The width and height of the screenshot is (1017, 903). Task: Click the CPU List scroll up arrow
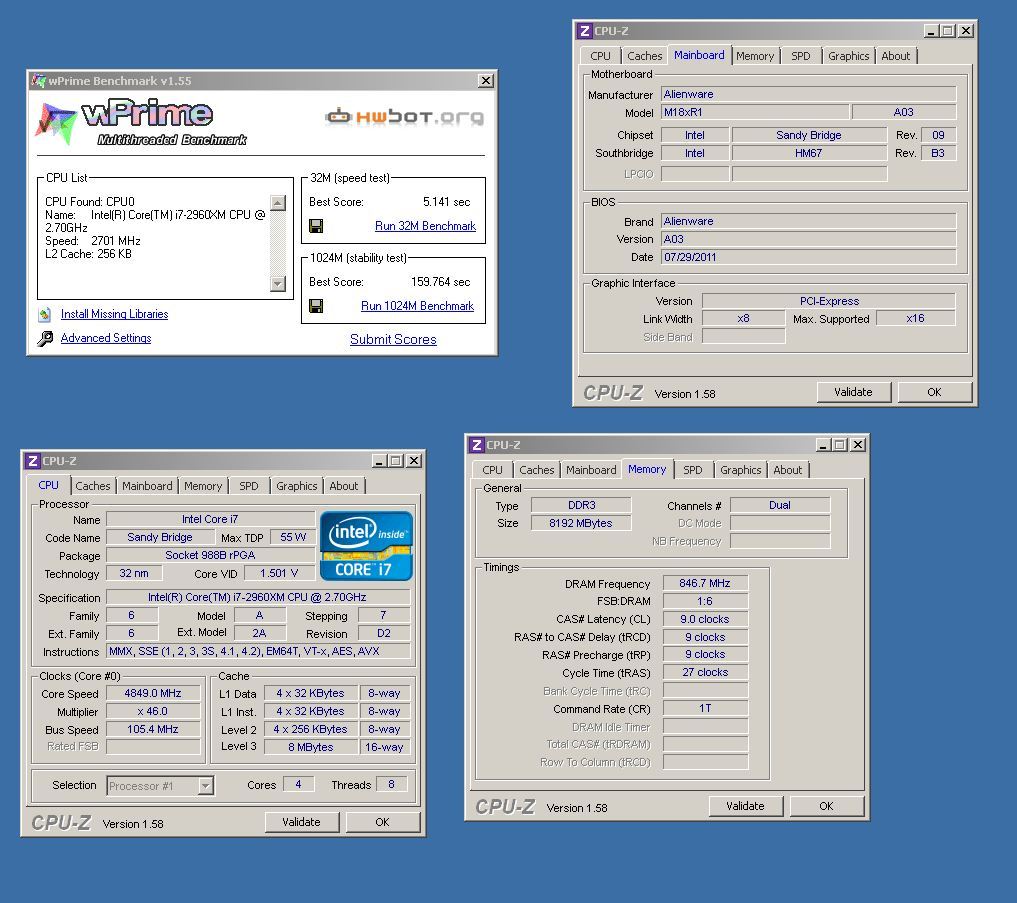pos(278,202)
